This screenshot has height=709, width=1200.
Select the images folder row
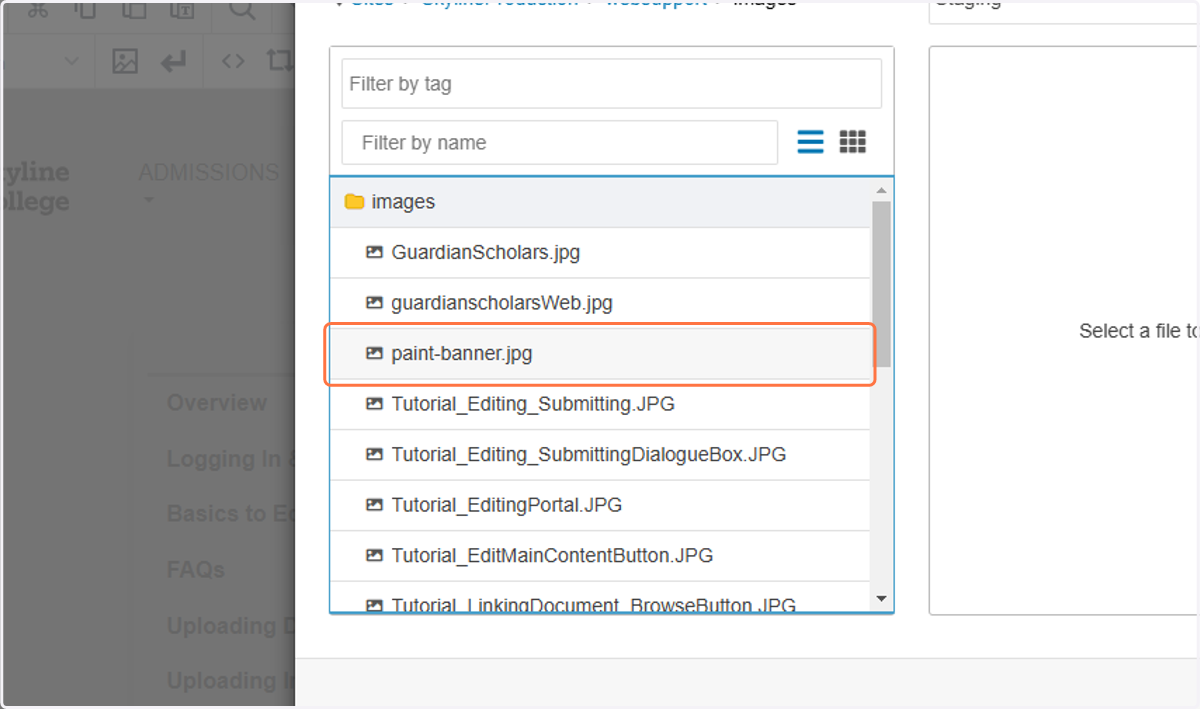pyautogui.click(x=600, y=202)
